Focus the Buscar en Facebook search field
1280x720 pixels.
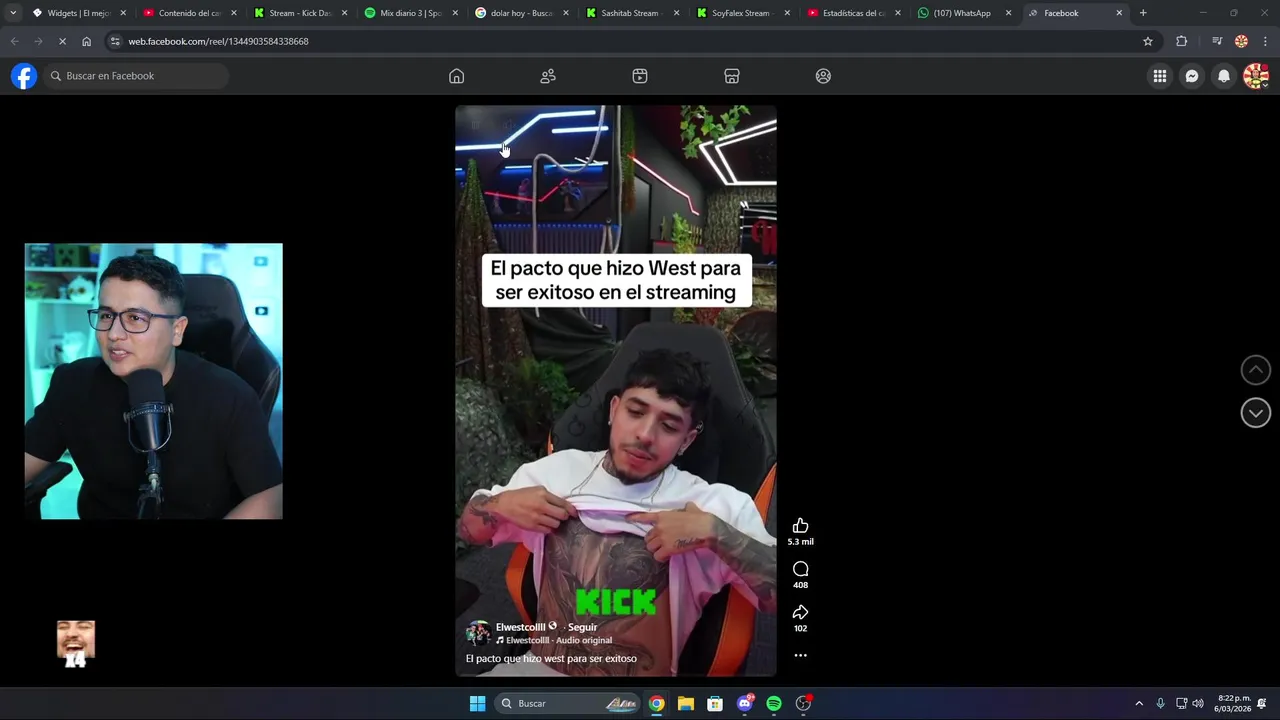coord(137,76)
